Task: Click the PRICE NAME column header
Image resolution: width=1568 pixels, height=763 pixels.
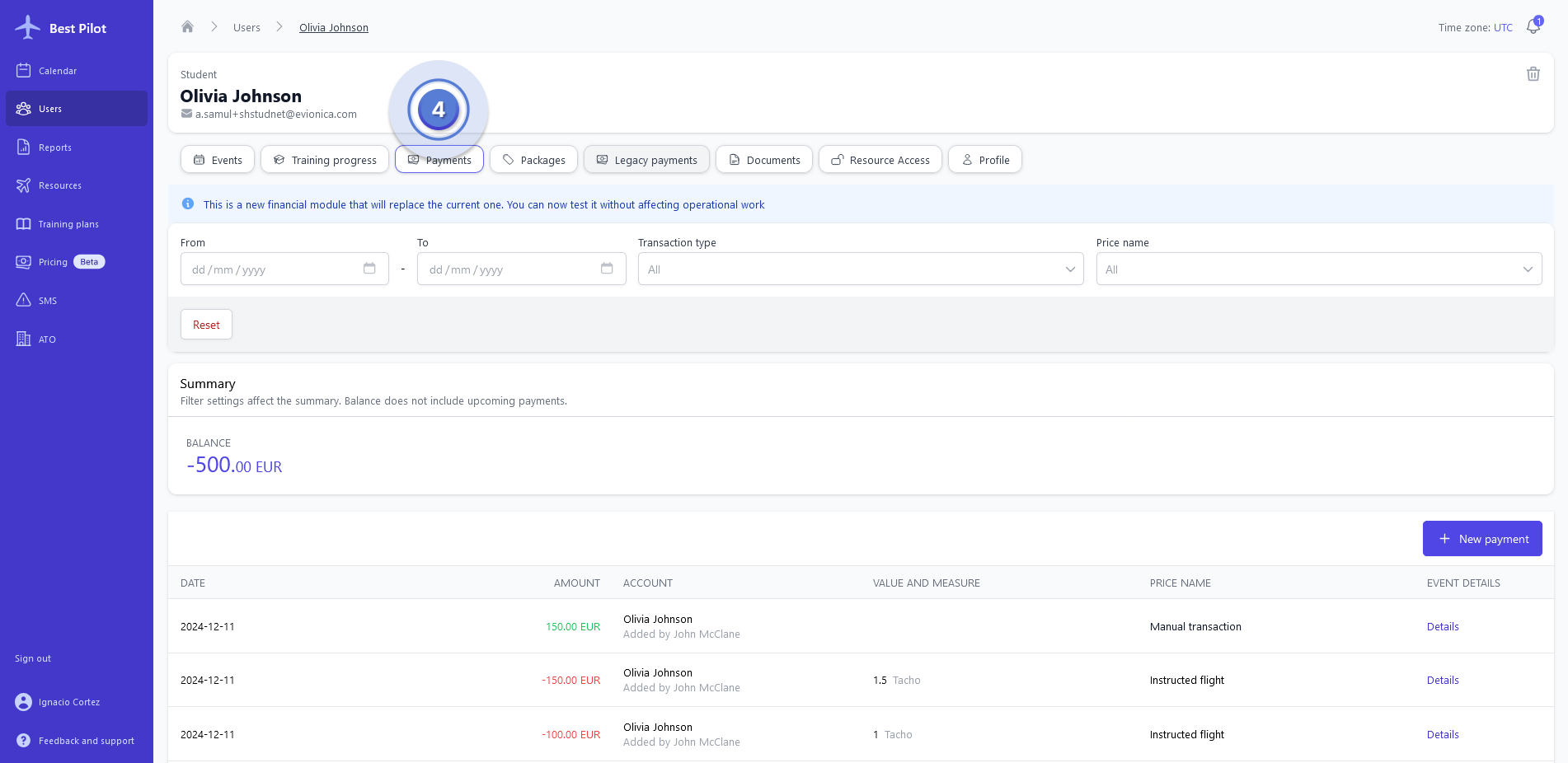Action: (1181, 583)
